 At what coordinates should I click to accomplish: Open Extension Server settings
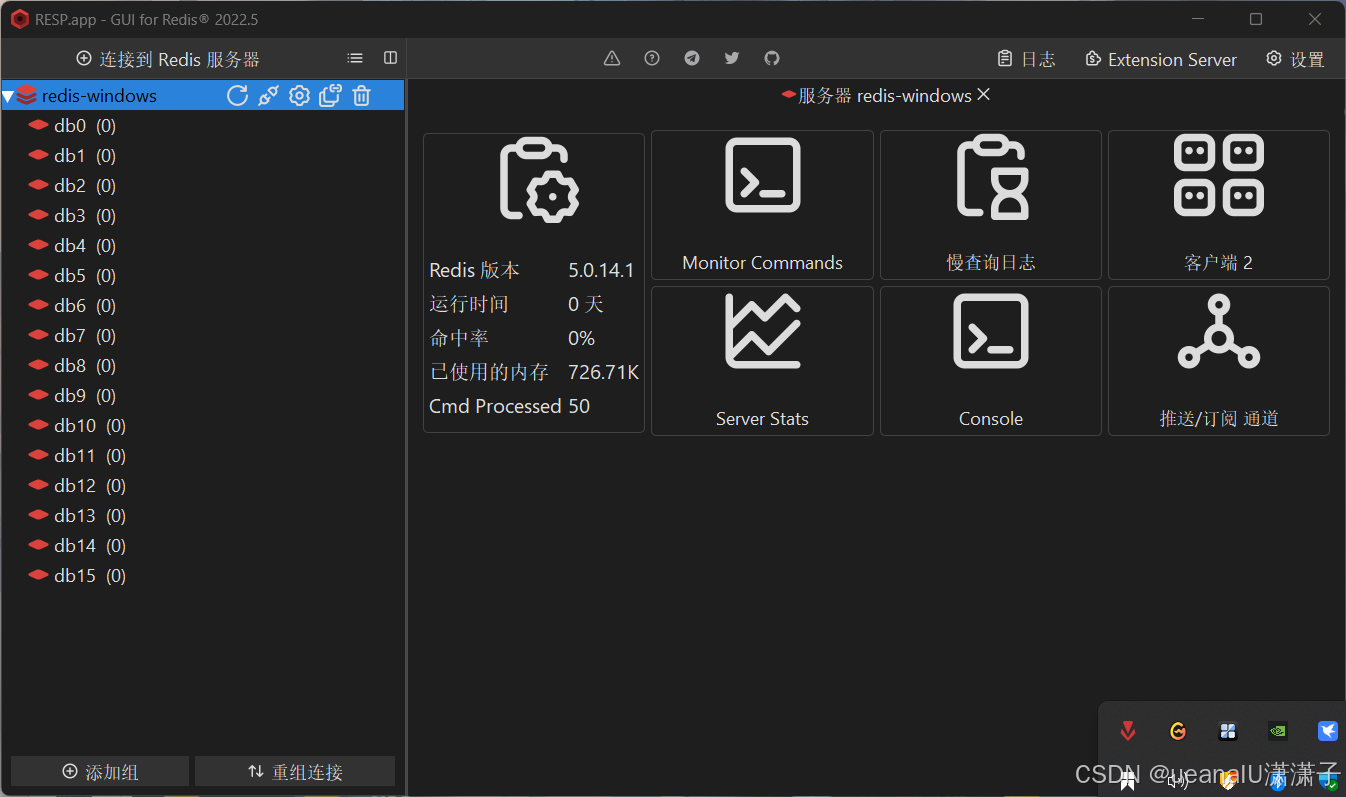(x=1161, y=59)
